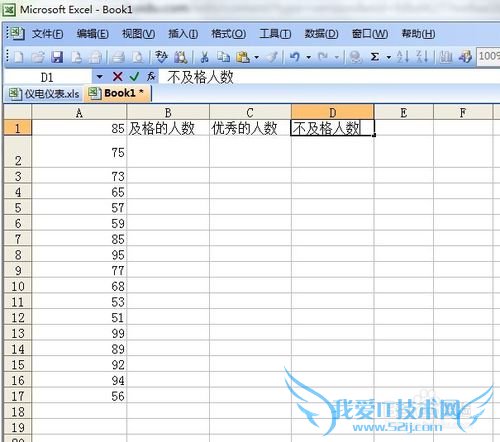Viewport: 500px width, 442px height.
Task: Open the 视图(V) menu
Action: [138, 34]
